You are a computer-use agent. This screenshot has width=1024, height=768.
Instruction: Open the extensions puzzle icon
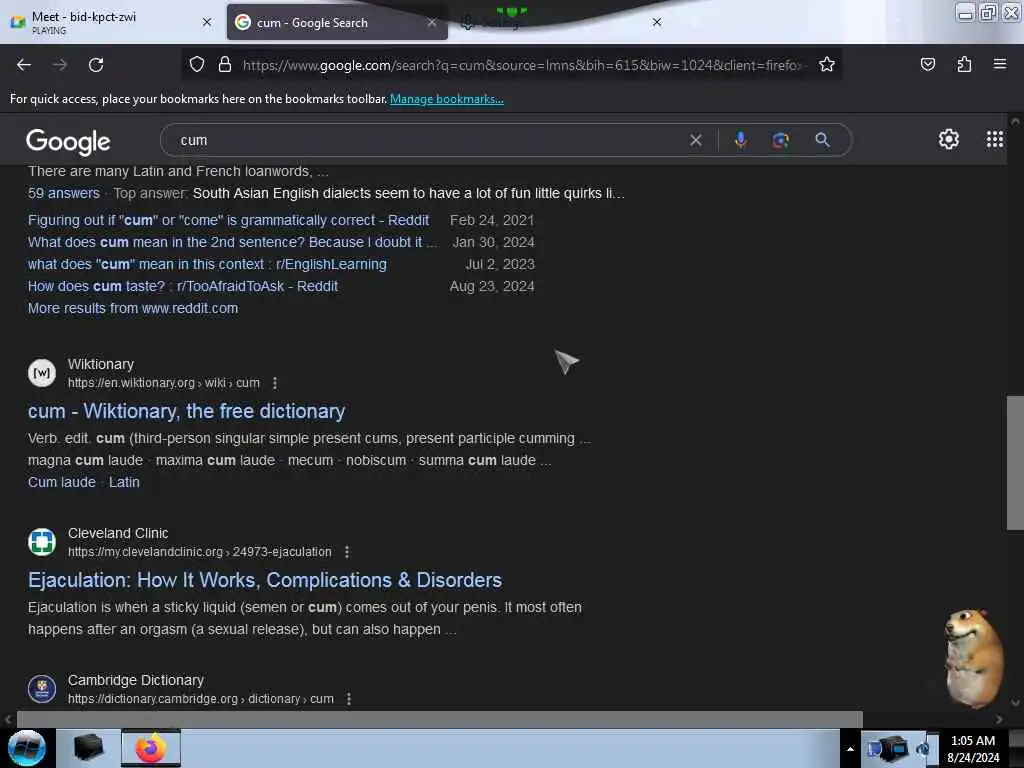[964, 64]
